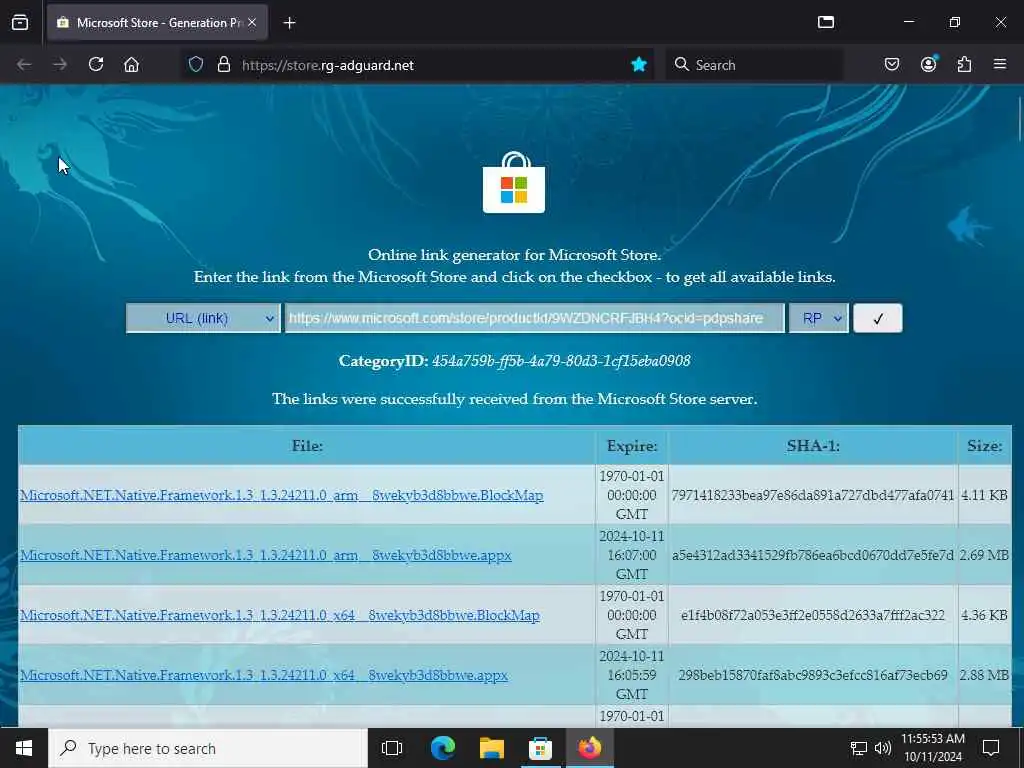Image resolution: width=1024 pixels, height=768 pixels.
Task: Download the arm BlockMap file link
Action: click(281, 495)
